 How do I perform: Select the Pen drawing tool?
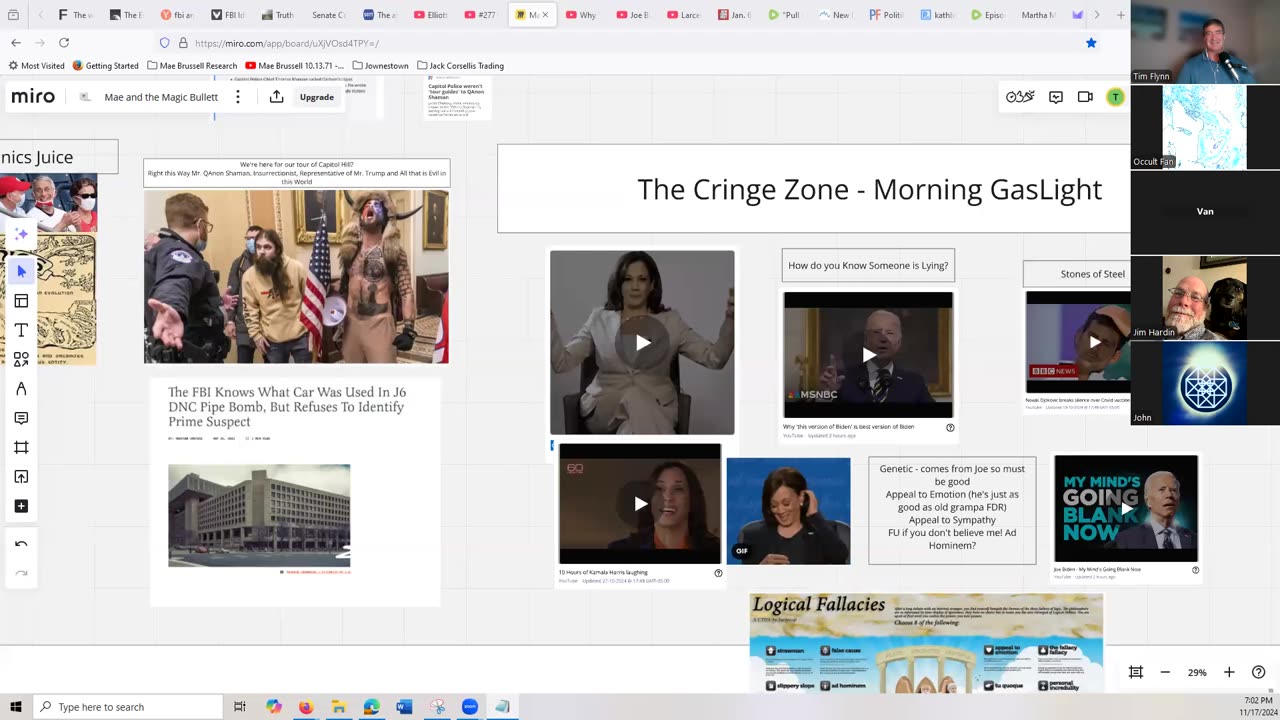[21, 389]
